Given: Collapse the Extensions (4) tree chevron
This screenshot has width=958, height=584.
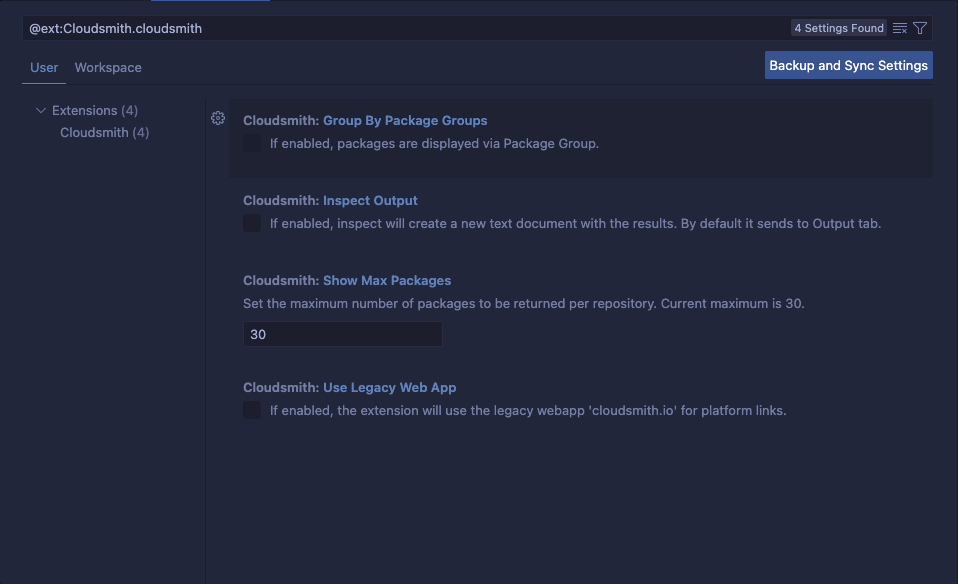Looking at the screenshot, I should (41, 111).
